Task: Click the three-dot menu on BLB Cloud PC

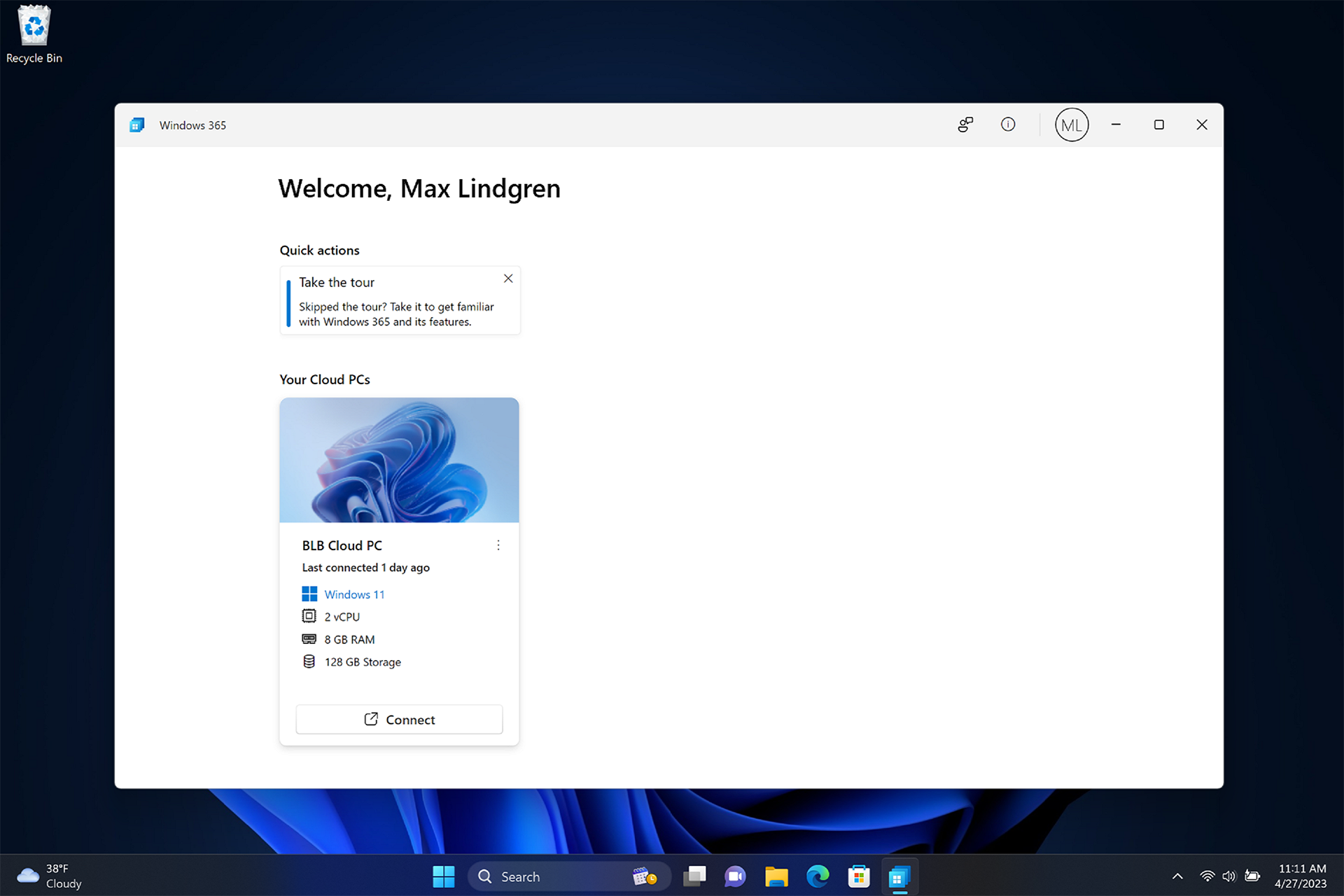Action: 498,545
